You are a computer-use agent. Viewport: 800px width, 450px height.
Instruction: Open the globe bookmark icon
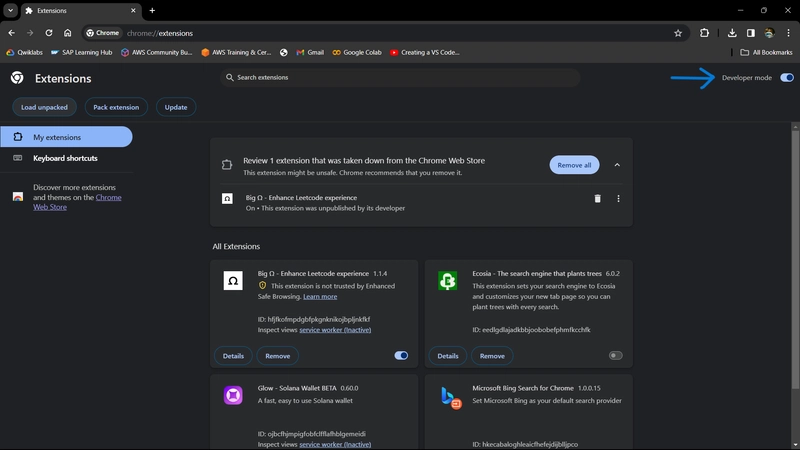pos(284,52)
